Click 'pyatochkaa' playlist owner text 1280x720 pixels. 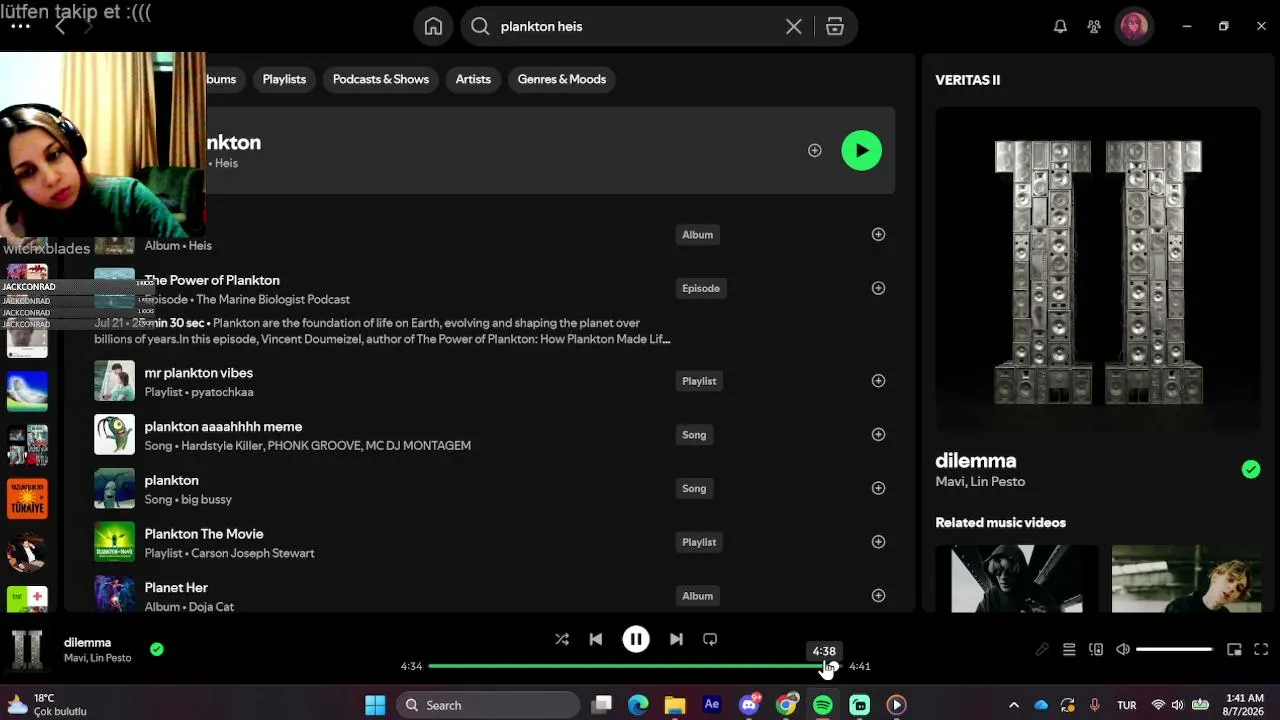coord(222,392)
